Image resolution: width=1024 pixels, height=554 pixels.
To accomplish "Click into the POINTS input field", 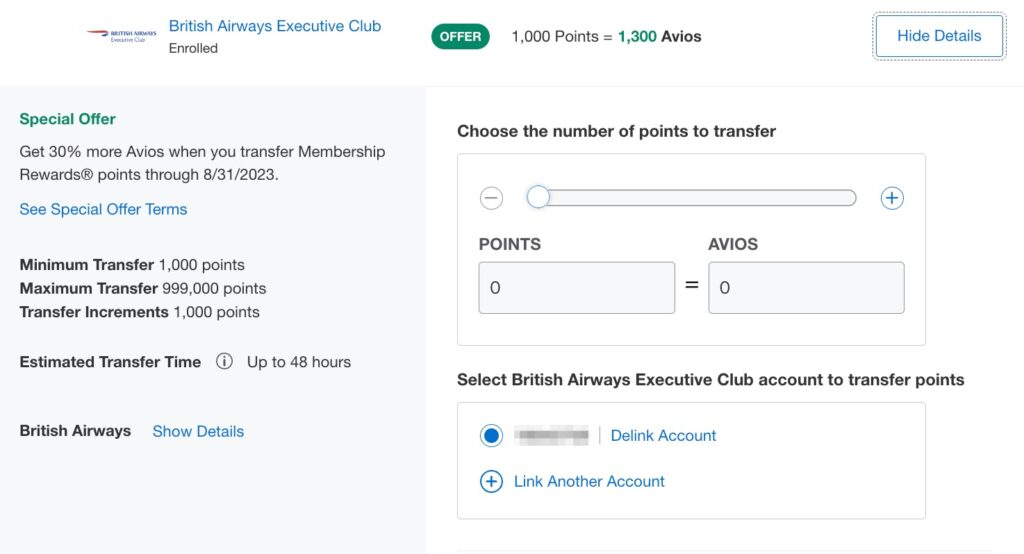I will pos(576,288).
